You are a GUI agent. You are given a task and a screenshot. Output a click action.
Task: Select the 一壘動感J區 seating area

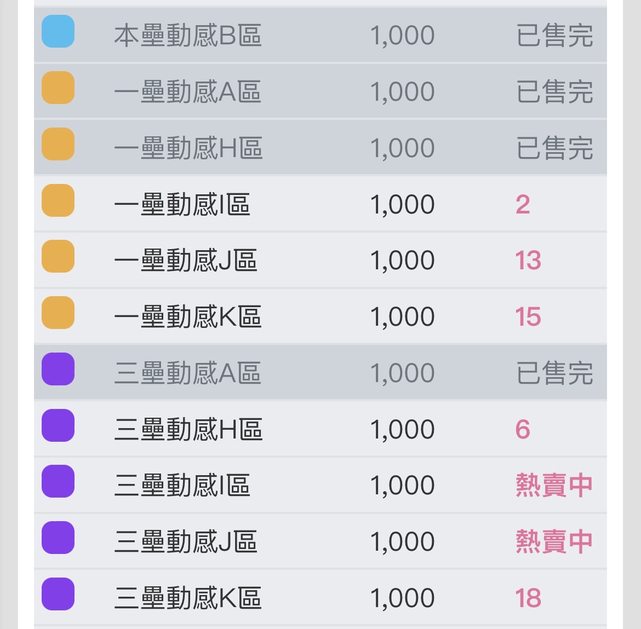185,261
